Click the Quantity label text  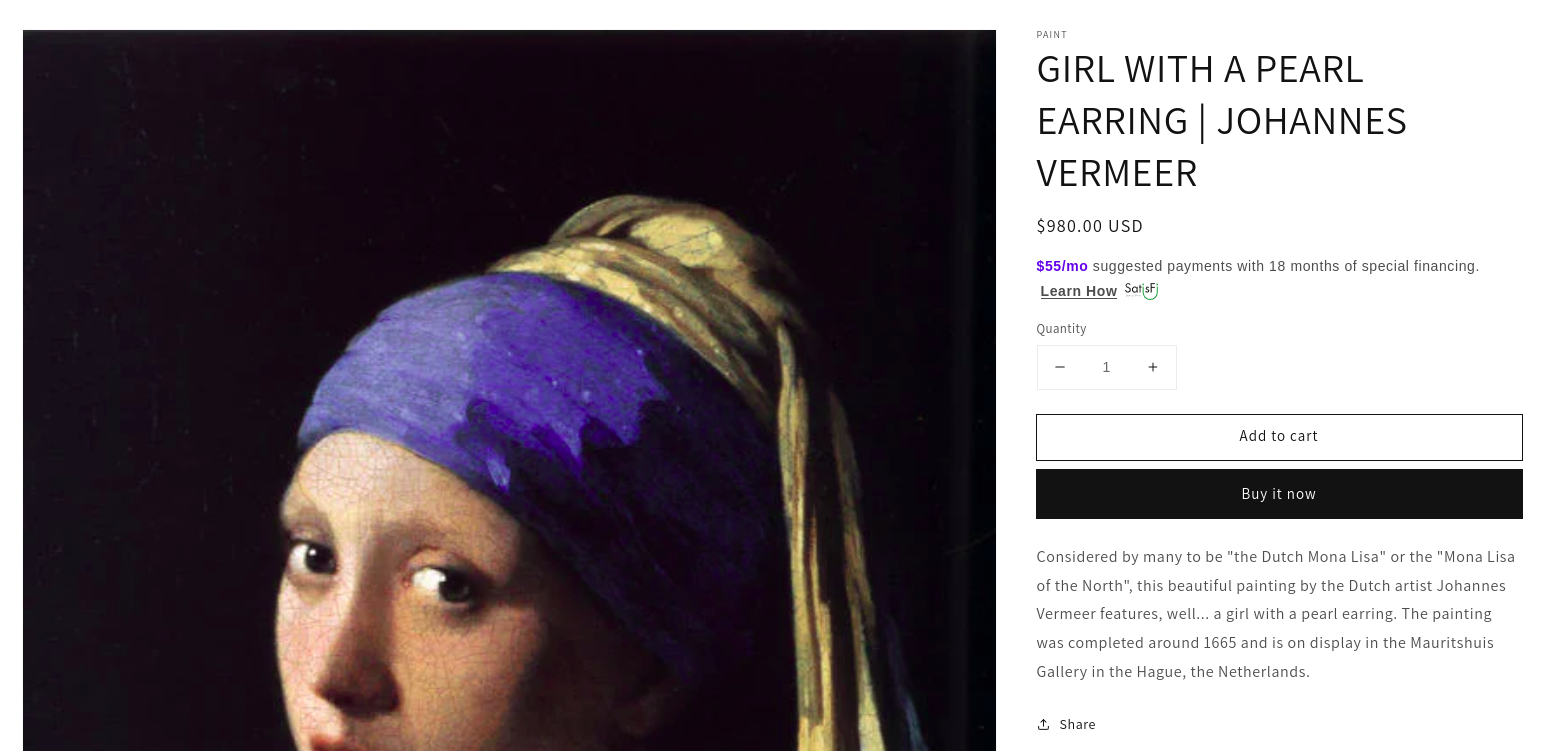(1061, 329)
